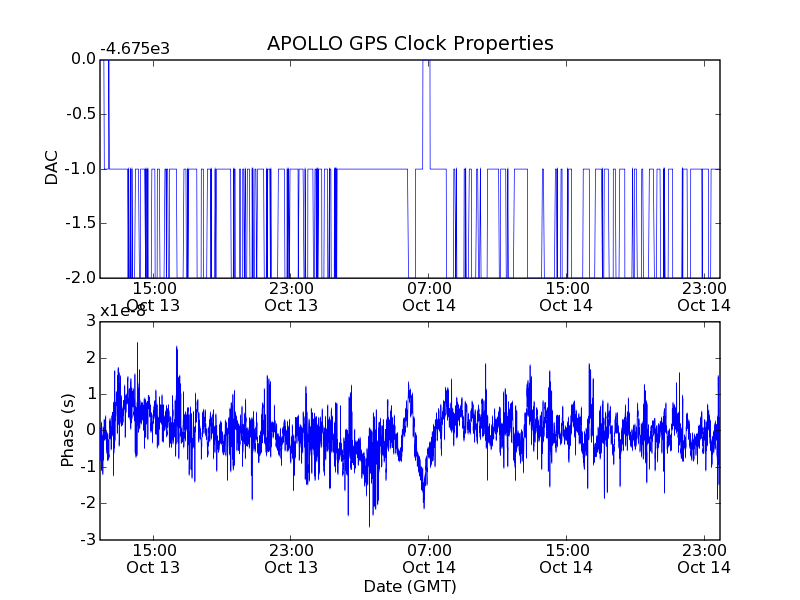Select the 1 tick on Phase axis
Viewport: 800px width, 600px height.
click(91, 394)
